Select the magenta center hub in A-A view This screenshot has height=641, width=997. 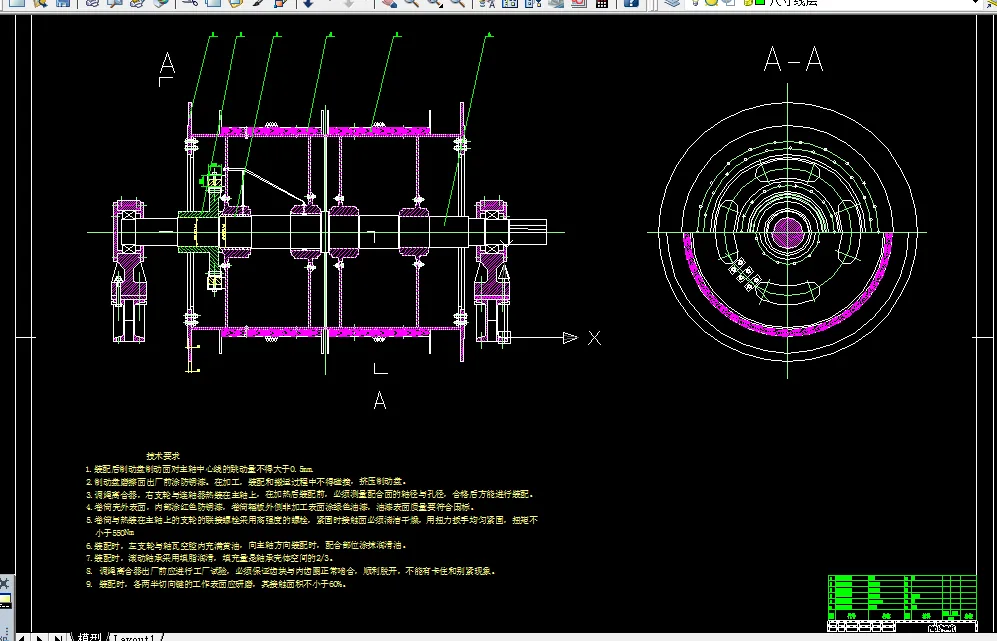[787, 232]
